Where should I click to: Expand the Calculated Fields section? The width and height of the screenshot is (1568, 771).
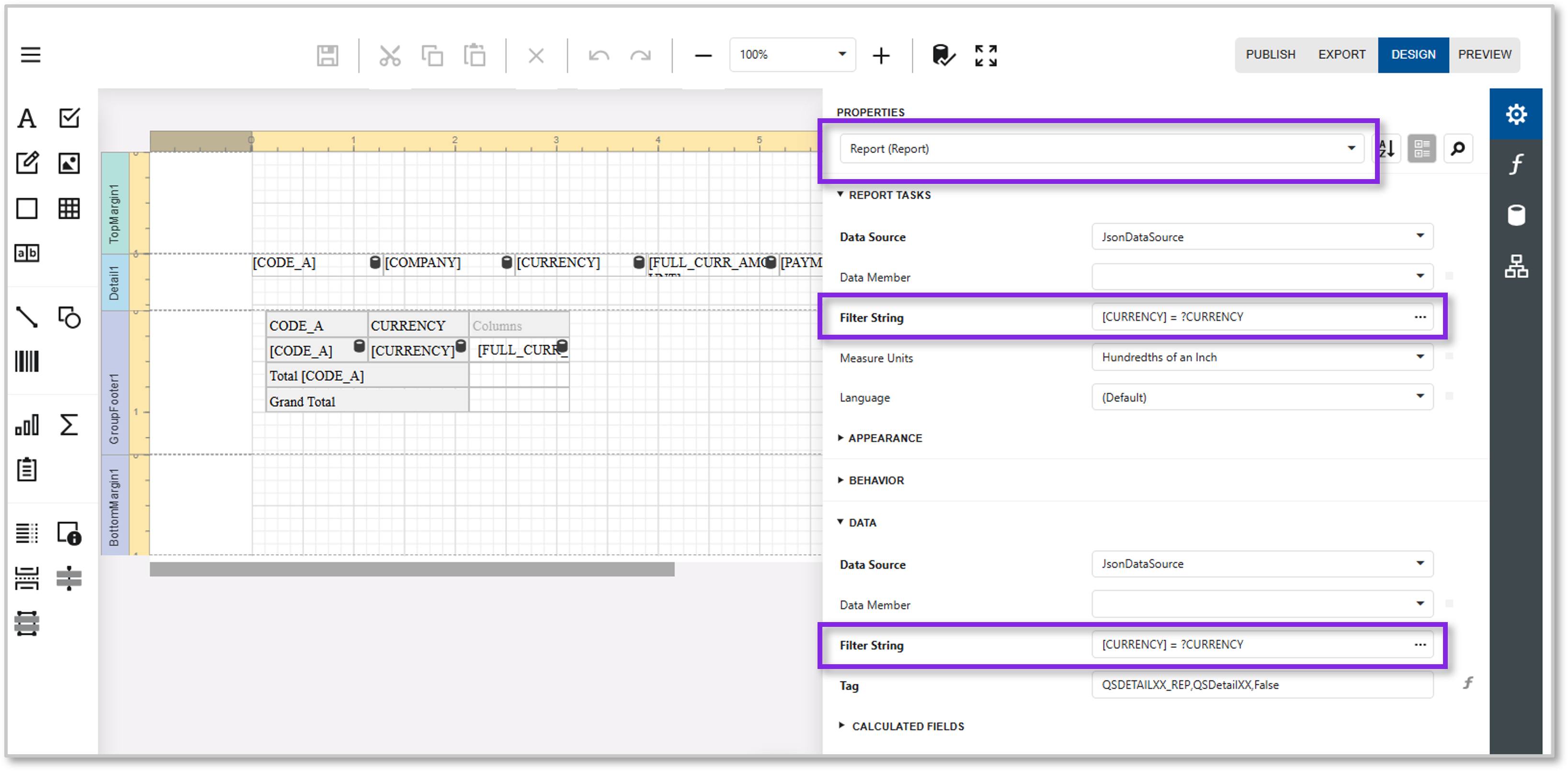901,726
